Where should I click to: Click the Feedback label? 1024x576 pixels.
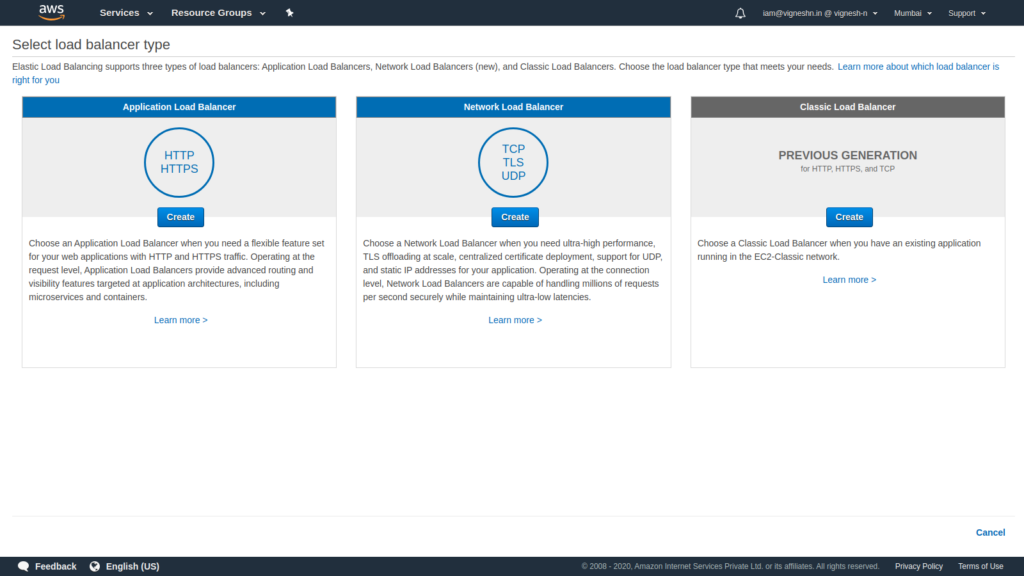pyautogui.click(x=56, y=566)
